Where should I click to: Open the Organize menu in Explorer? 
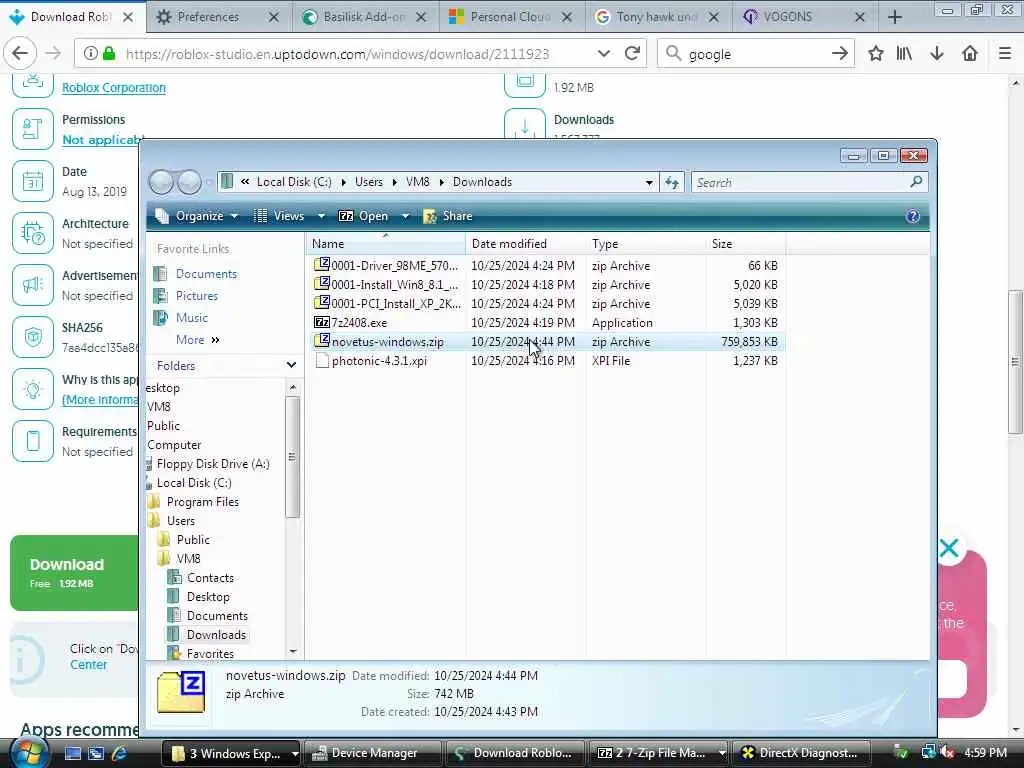click(198, 216)
